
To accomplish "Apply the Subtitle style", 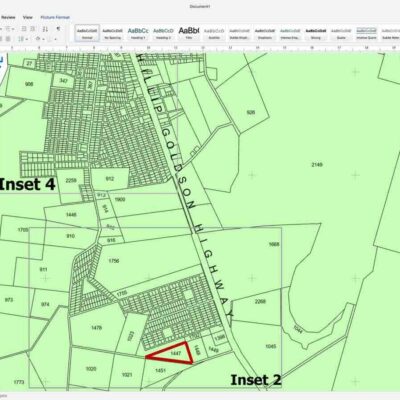I will [x=214, y=33].
